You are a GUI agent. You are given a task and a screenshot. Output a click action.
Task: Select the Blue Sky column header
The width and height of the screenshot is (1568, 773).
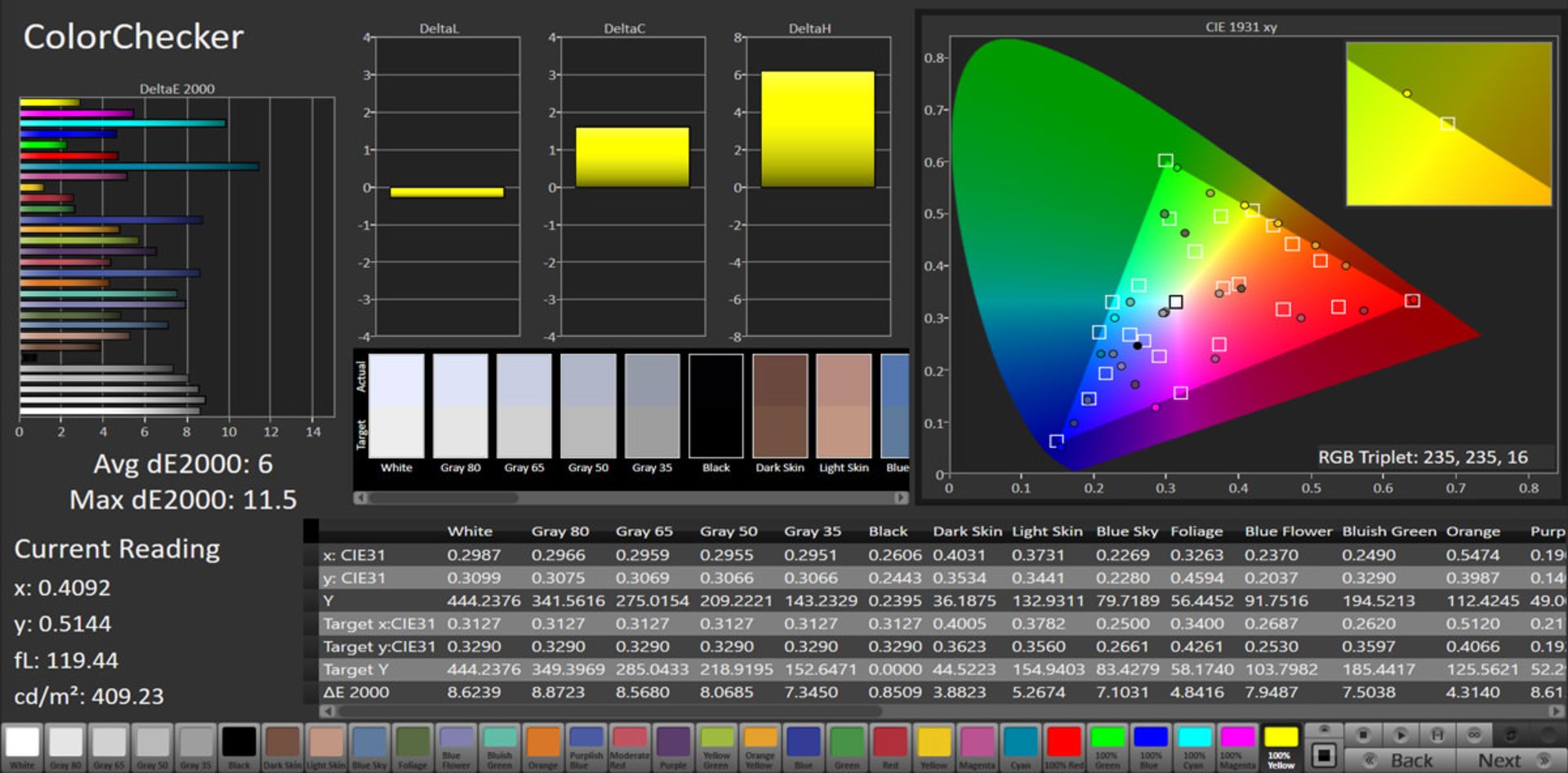[1126, 531]
